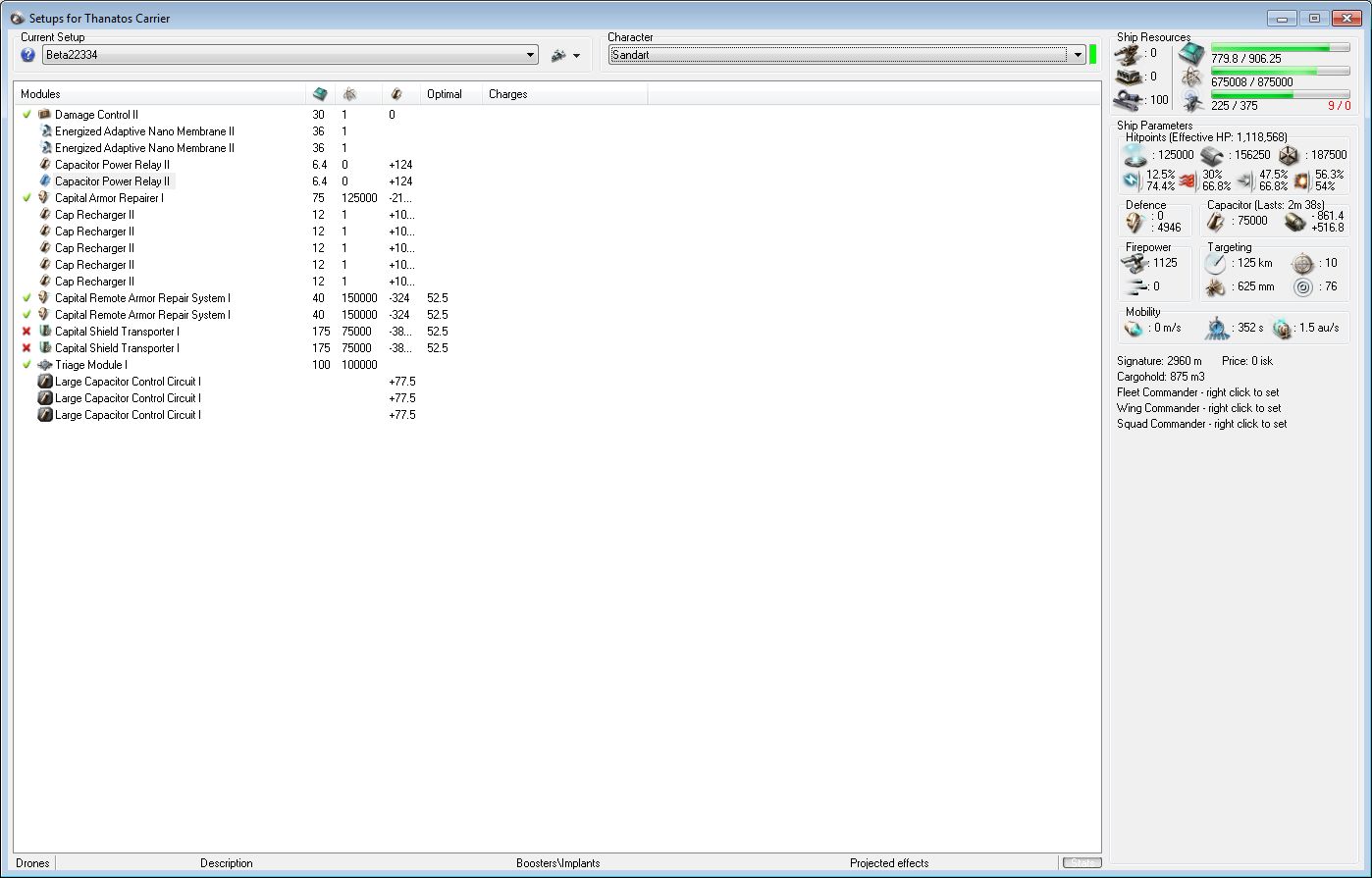Switch to the Description tab
The height and width of the screenshot is (878, 1372).
227,863
